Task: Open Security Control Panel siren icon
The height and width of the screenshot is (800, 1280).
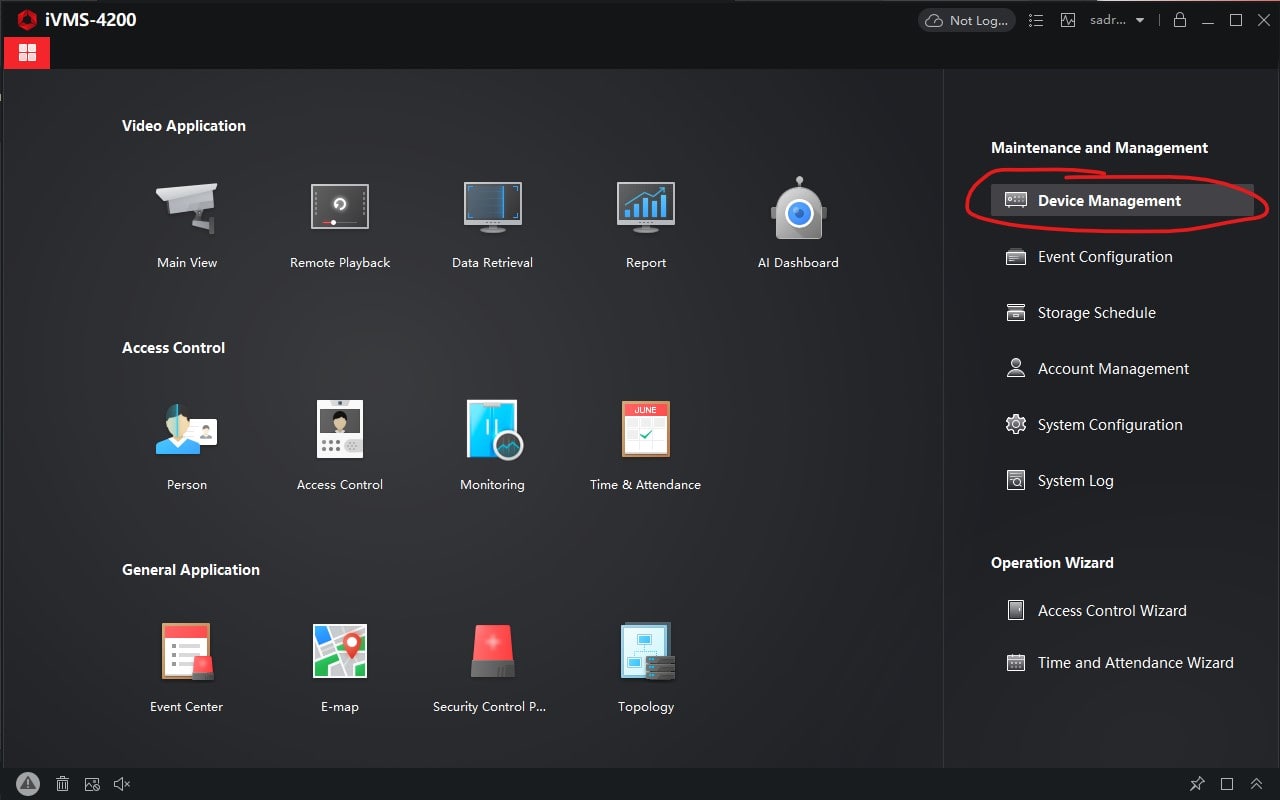Action: click(493, 652)
